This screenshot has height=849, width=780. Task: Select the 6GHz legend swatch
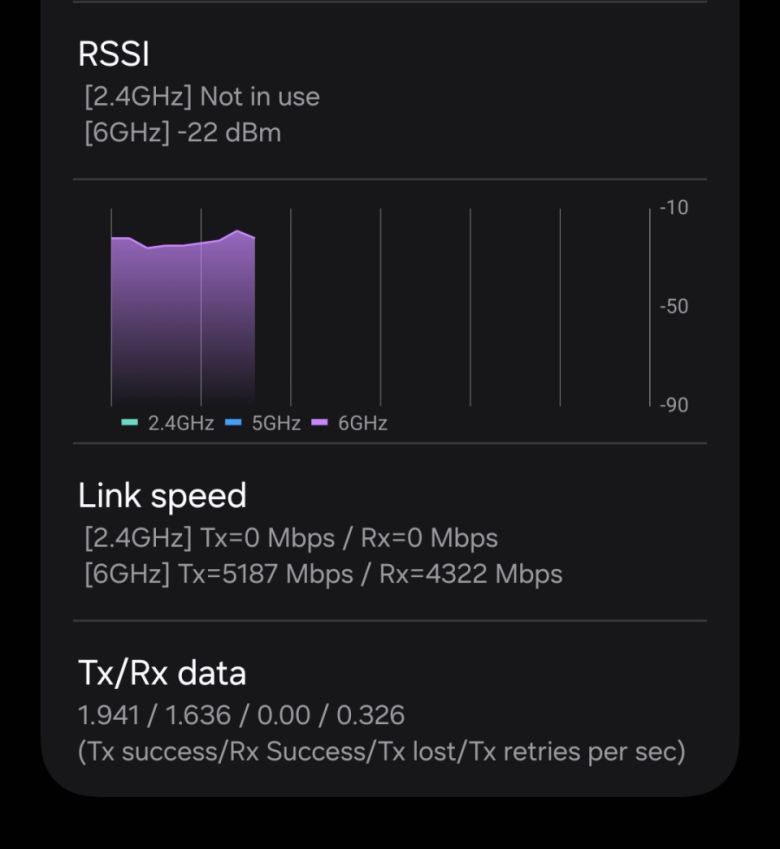(317, 423)
